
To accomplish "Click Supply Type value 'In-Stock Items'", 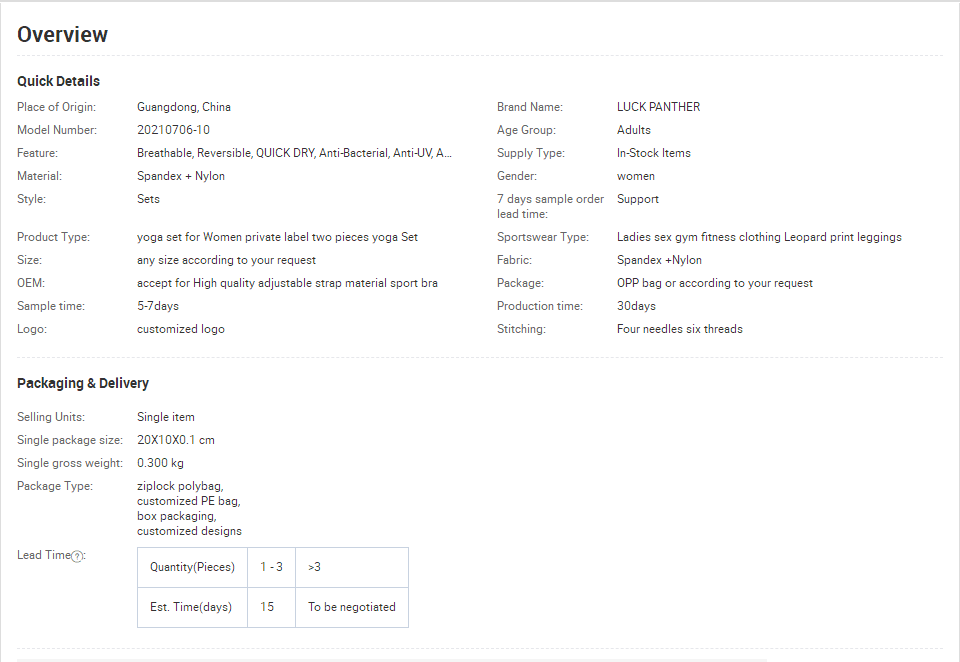I will pos(653,153).
